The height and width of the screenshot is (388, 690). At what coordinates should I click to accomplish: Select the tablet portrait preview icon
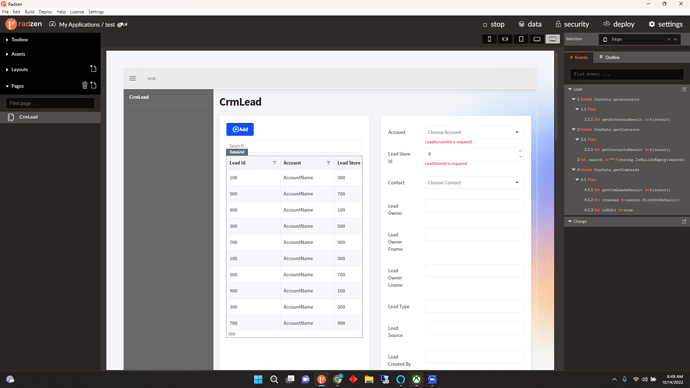coord(521,39)
